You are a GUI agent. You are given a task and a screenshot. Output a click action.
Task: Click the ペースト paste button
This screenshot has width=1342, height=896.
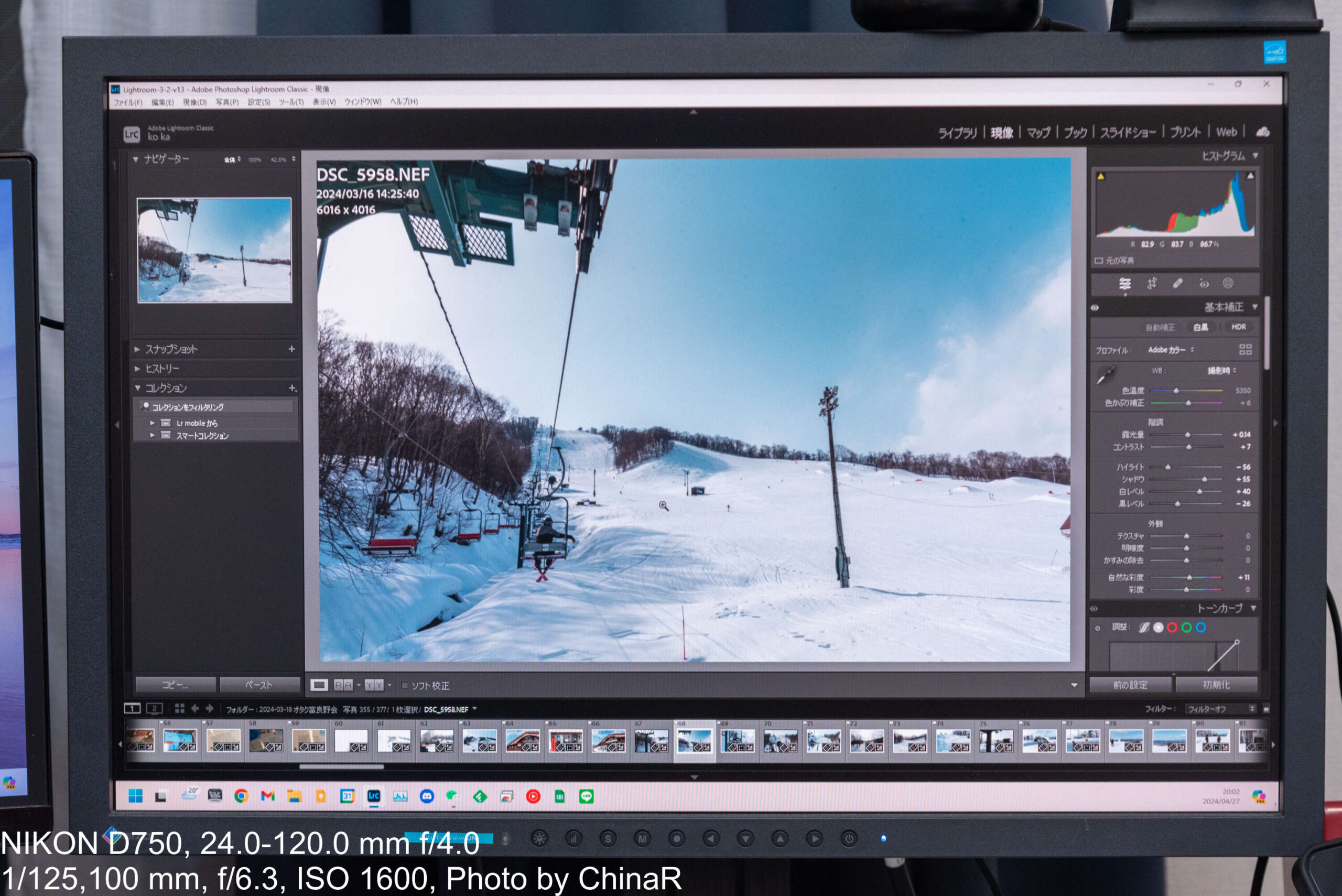point(259,685)
